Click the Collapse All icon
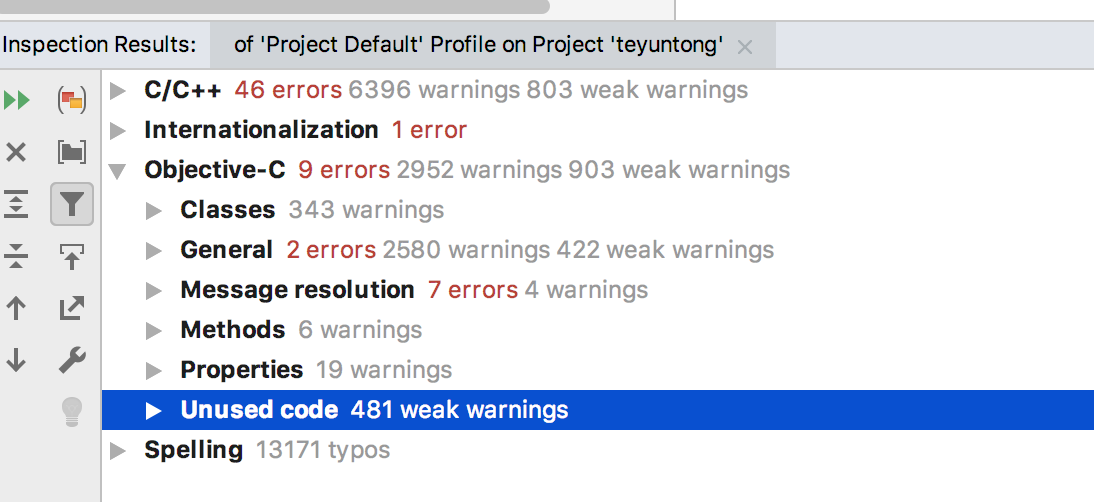 [17, 256]
